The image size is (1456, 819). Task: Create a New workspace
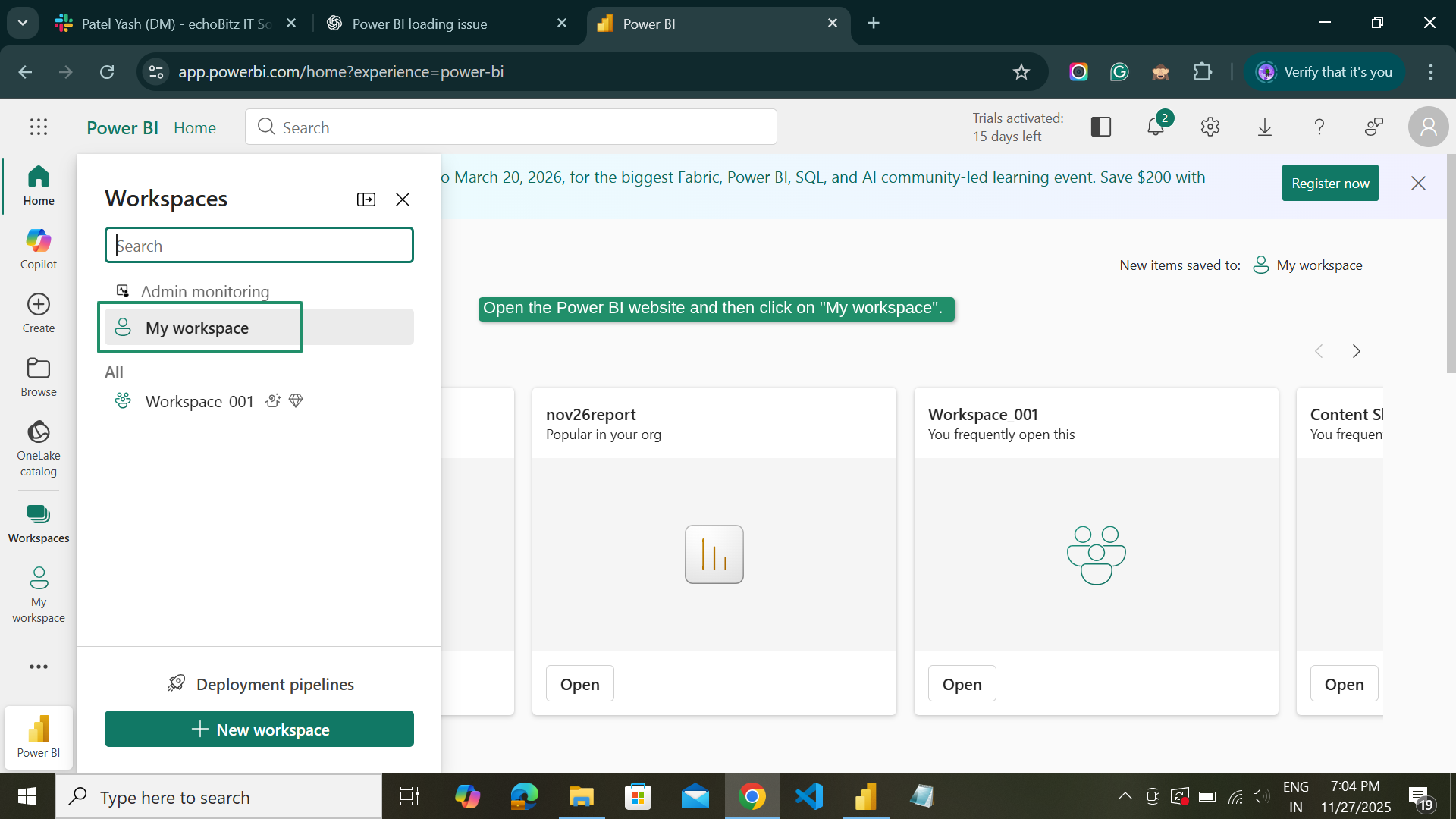[259, 729]
